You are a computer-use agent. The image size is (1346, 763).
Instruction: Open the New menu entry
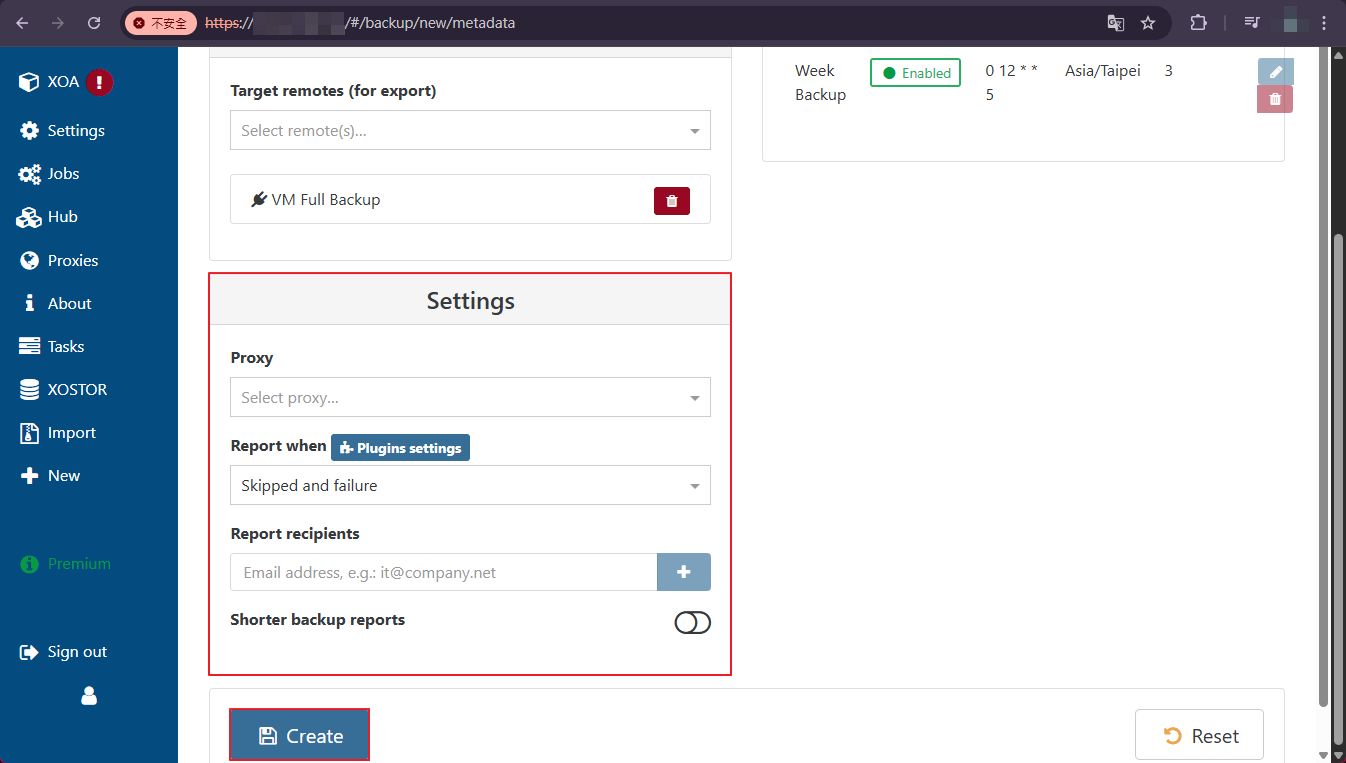pyautogui.click(x=64, y=475)
